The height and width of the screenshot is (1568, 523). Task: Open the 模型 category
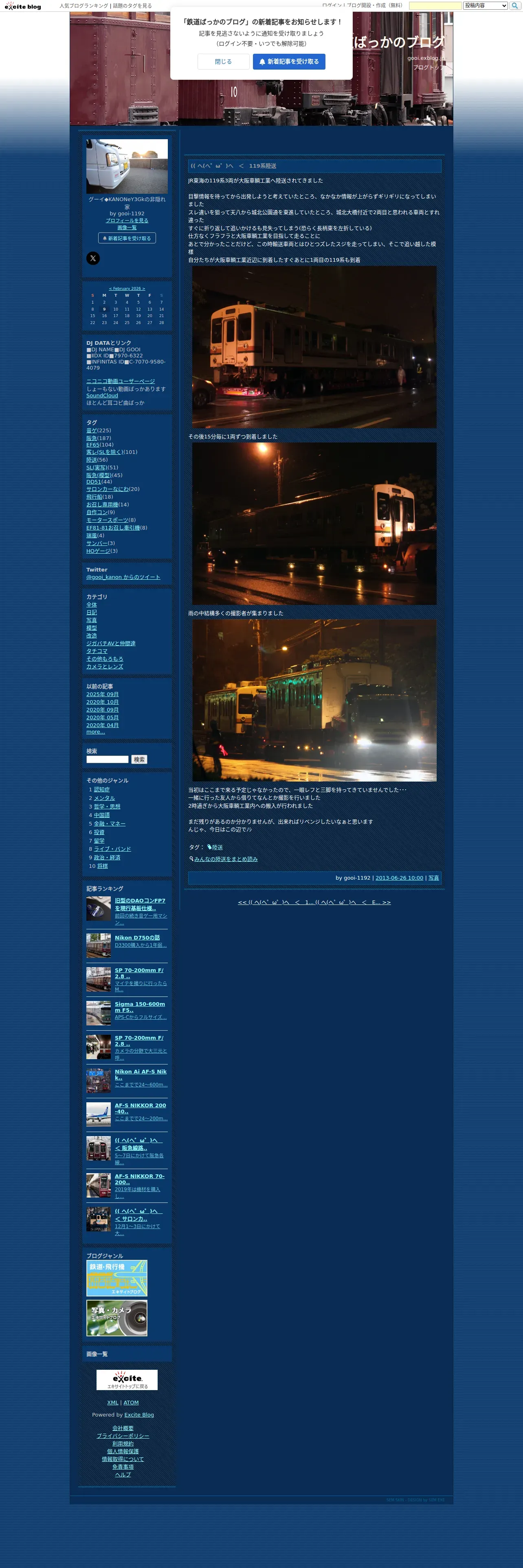click(x=91, y=628)
